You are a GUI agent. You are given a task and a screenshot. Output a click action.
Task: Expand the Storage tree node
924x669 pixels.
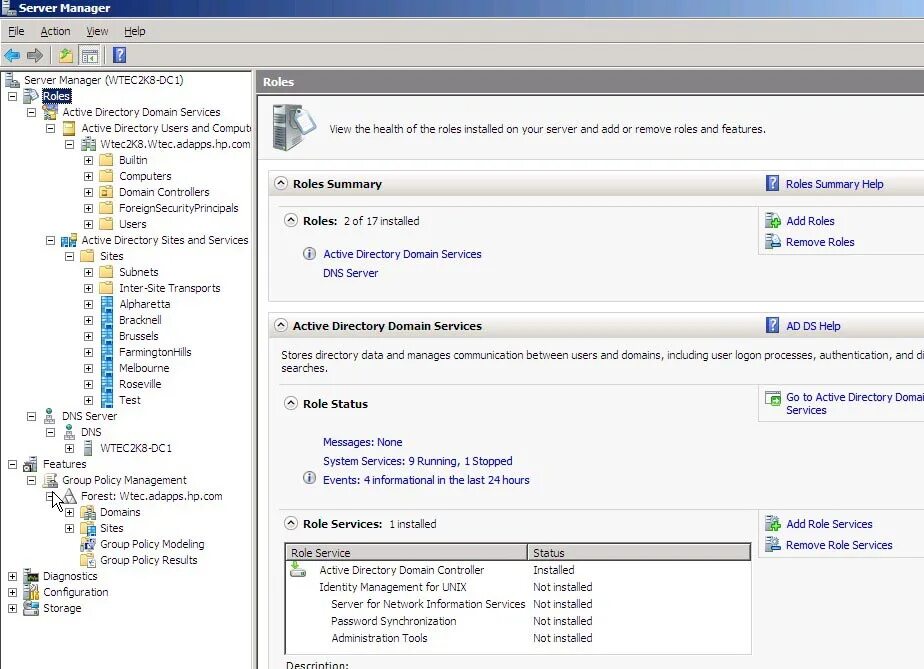(12, 608)
